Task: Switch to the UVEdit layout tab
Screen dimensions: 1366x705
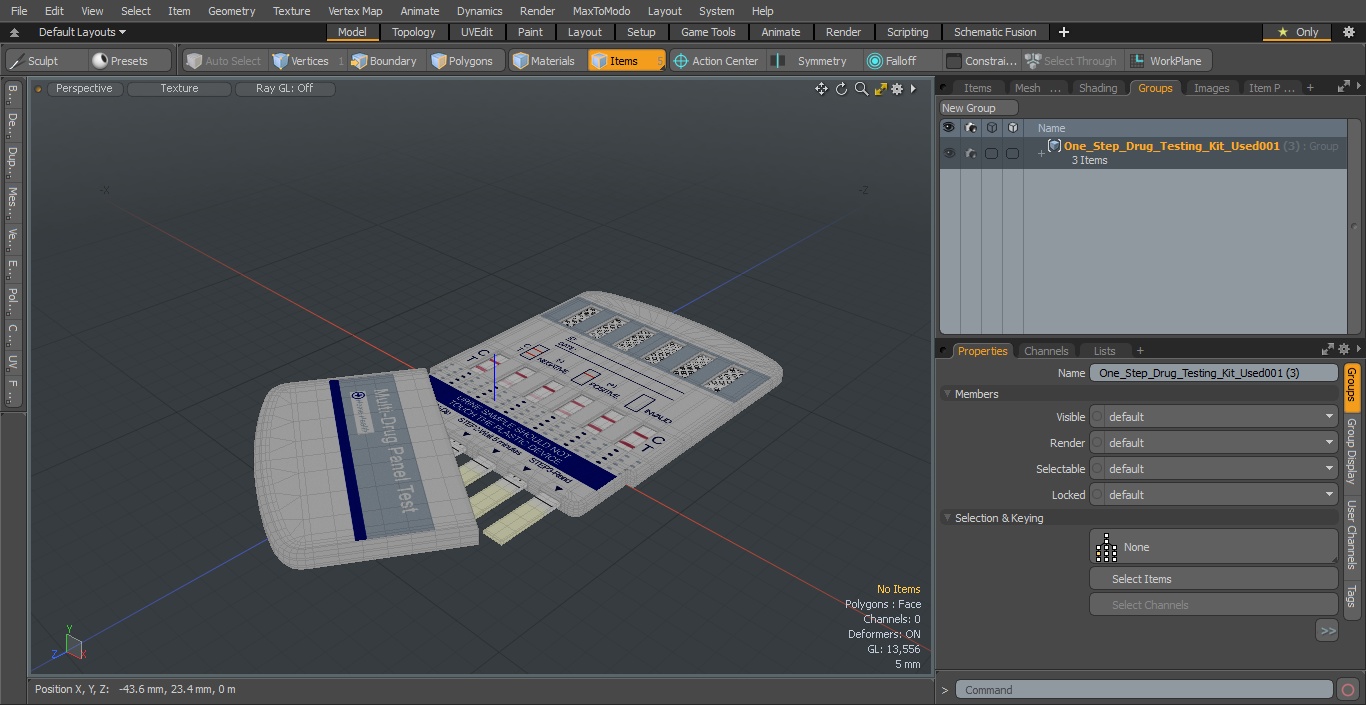Action: (x=476, y=32)
